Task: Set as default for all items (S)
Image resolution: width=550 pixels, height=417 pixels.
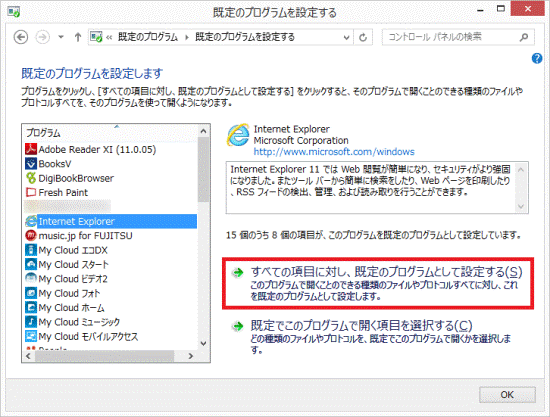Action: (378, 283)
